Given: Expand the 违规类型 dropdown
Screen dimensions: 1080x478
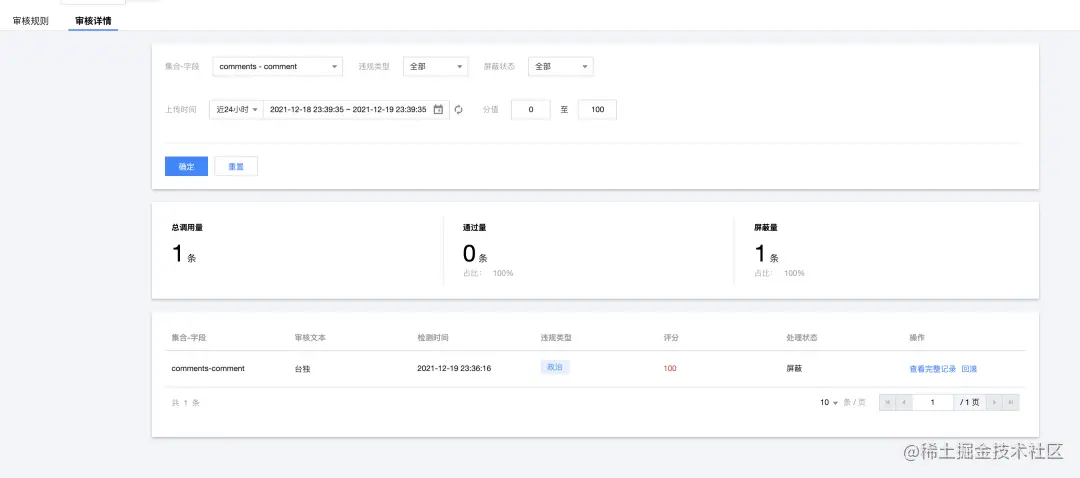Looking at the screenshot, I should (435, 67).
